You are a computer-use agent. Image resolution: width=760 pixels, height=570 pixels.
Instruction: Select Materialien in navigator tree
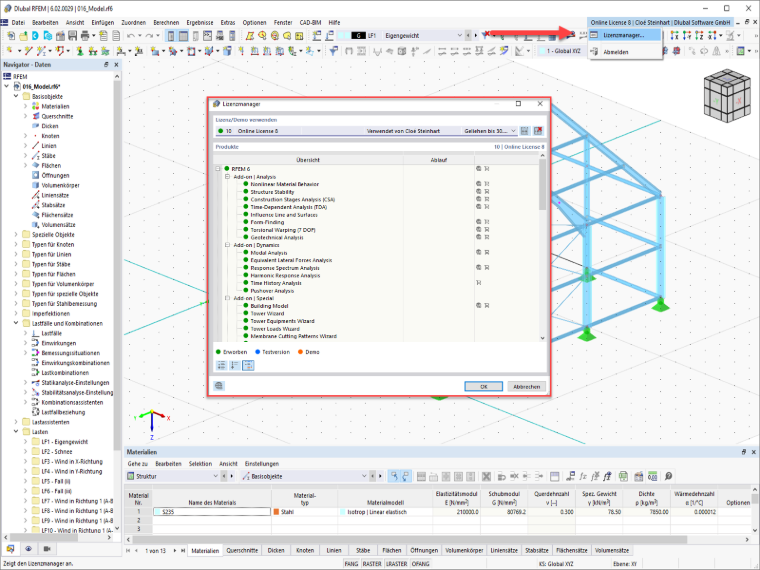(55, 107)
